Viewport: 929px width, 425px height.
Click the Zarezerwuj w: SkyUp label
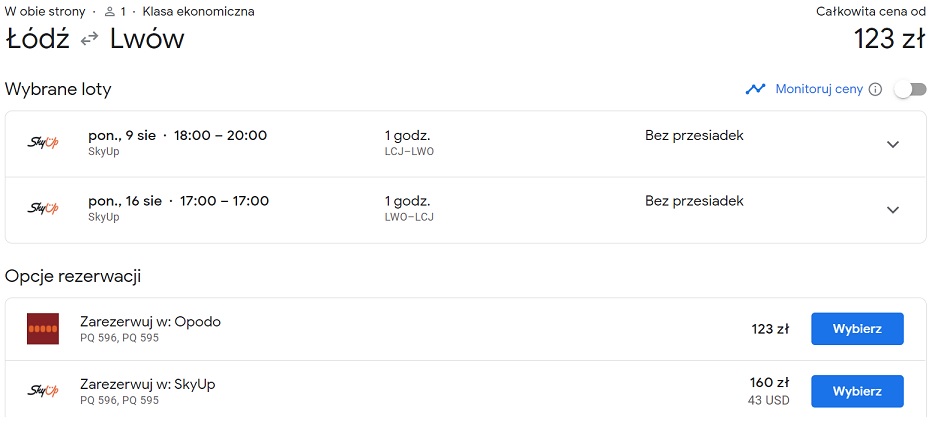point(148,385)
